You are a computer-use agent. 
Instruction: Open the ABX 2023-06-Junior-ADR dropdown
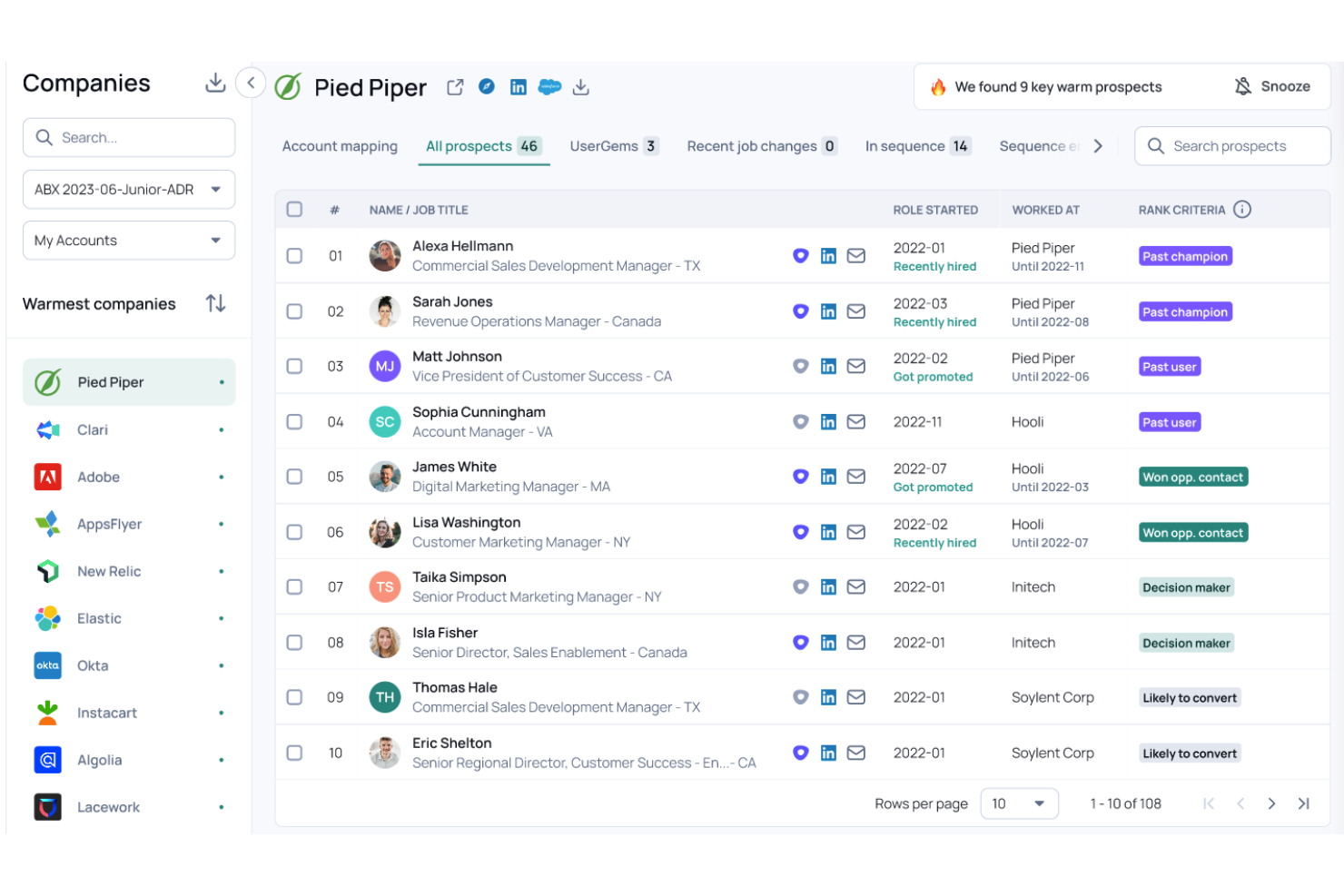tap(128, 189)
